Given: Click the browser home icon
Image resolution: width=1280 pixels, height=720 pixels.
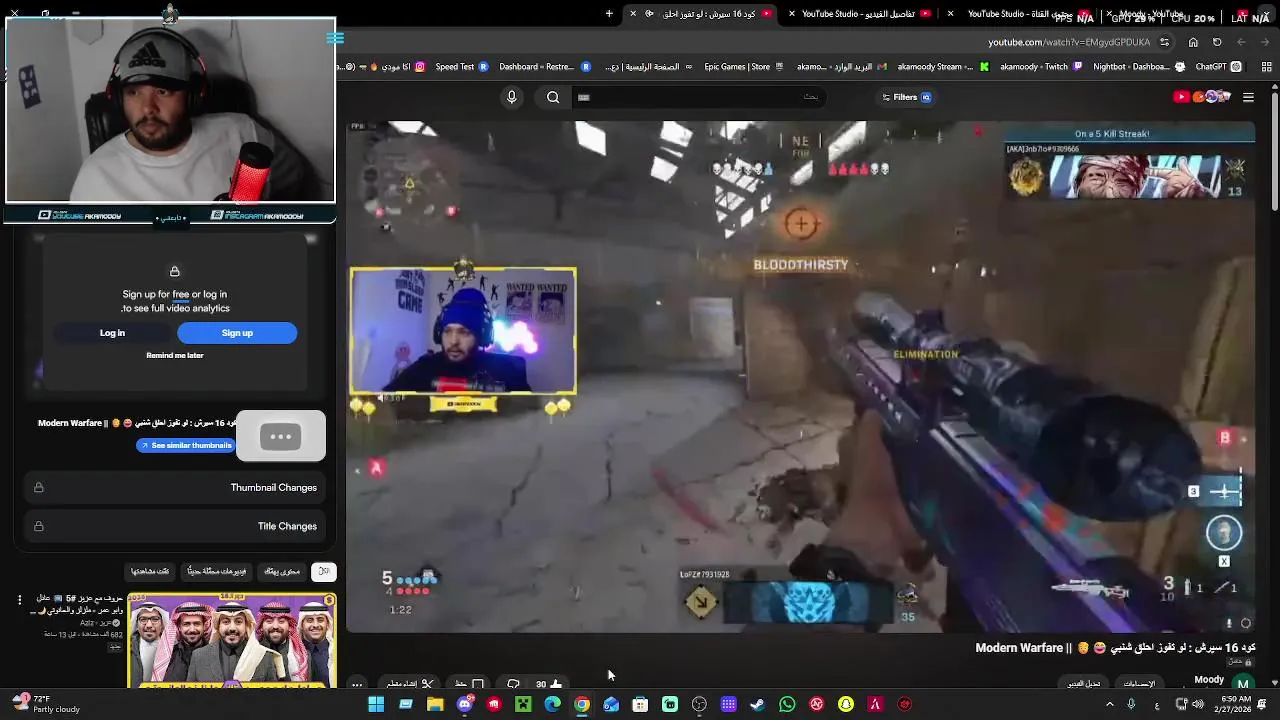Looking at the screenshot, I should click(x=1193, y=42).
